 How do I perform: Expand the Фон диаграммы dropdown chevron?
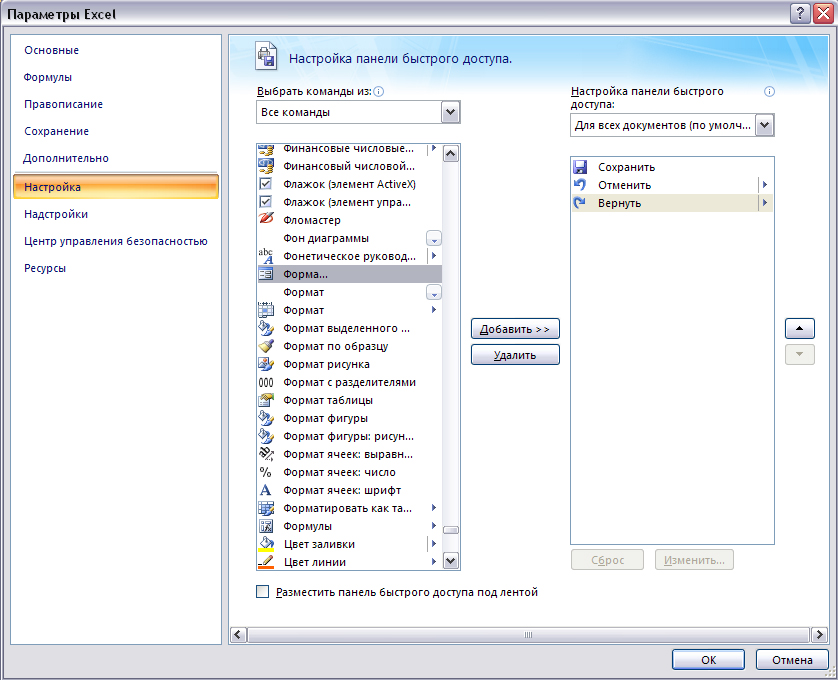[x=433, y=238]
